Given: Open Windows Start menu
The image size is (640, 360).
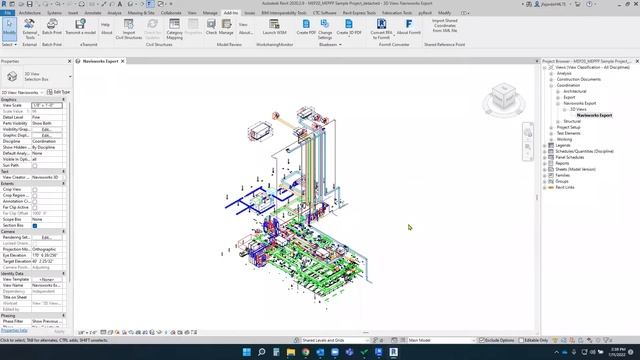Looking at the screenshot, I should click(247, 352).
